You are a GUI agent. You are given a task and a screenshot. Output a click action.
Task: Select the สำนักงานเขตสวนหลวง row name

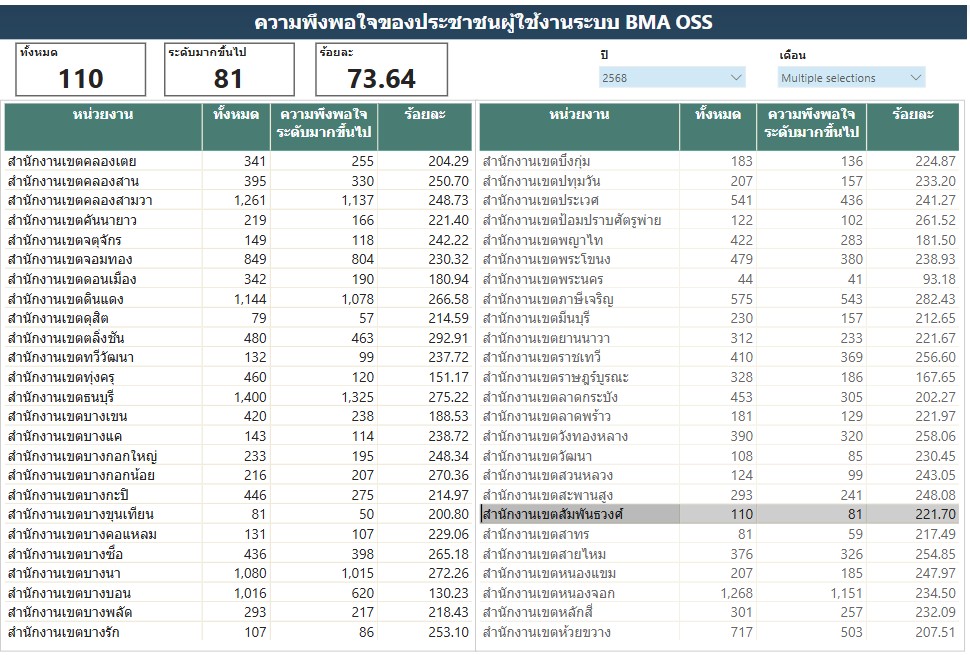click(x=547, y=475)
